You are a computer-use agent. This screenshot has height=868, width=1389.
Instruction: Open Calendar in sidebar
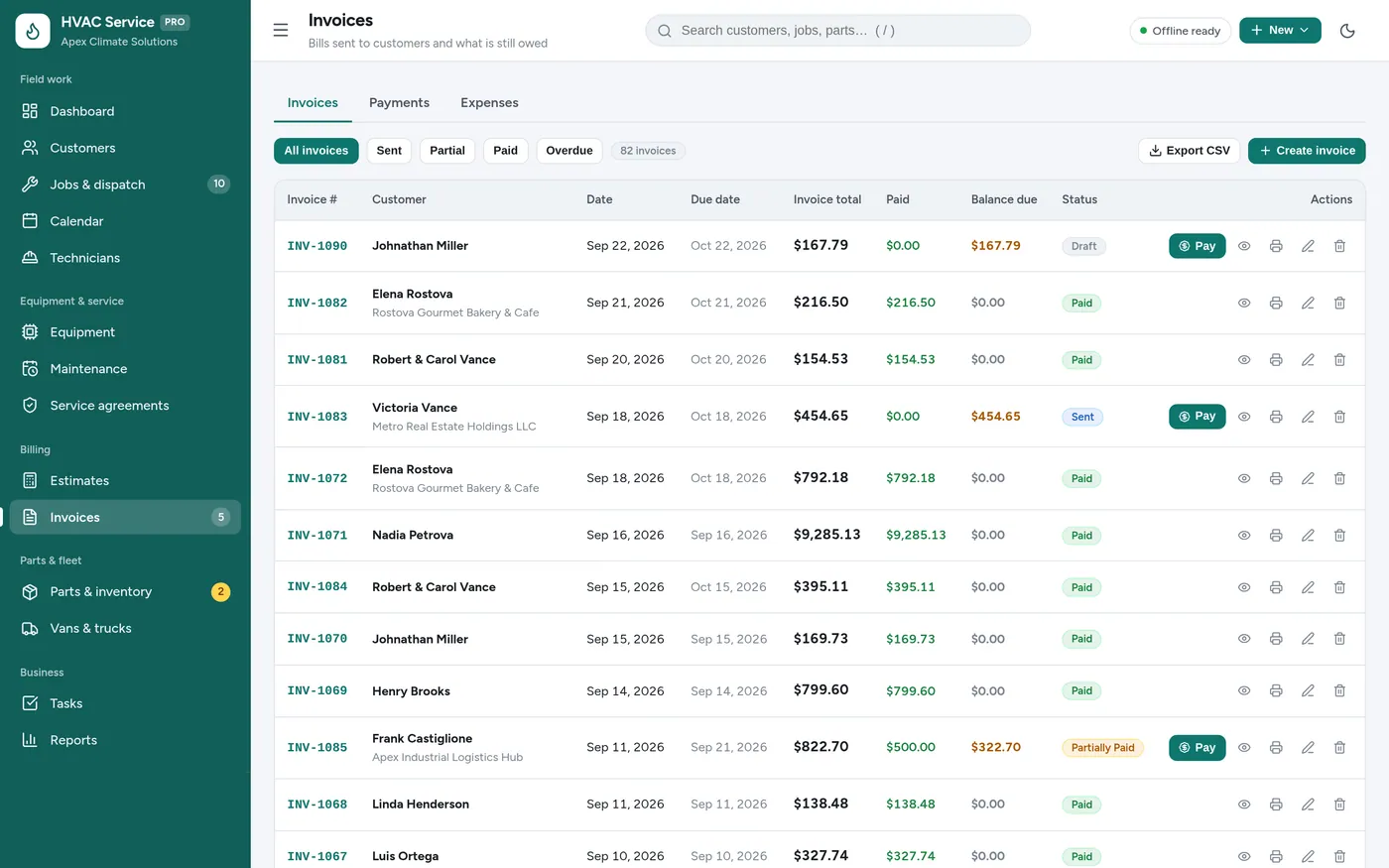point(125,221)
